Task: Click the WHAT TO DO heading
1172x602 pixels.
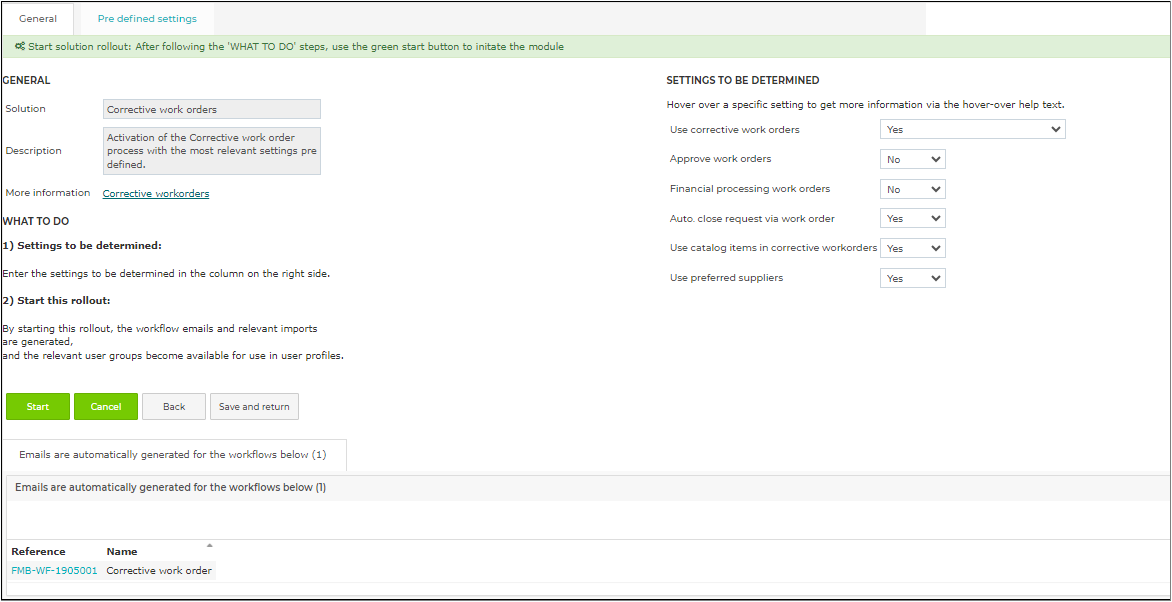Action: pyautogui.click(x=37, y=221)
